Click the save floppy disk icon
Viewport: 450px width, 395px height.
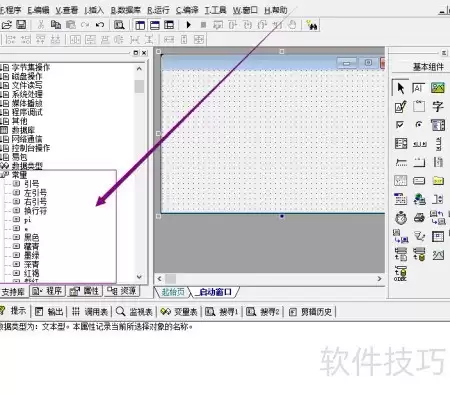click(x=21, y=25)
